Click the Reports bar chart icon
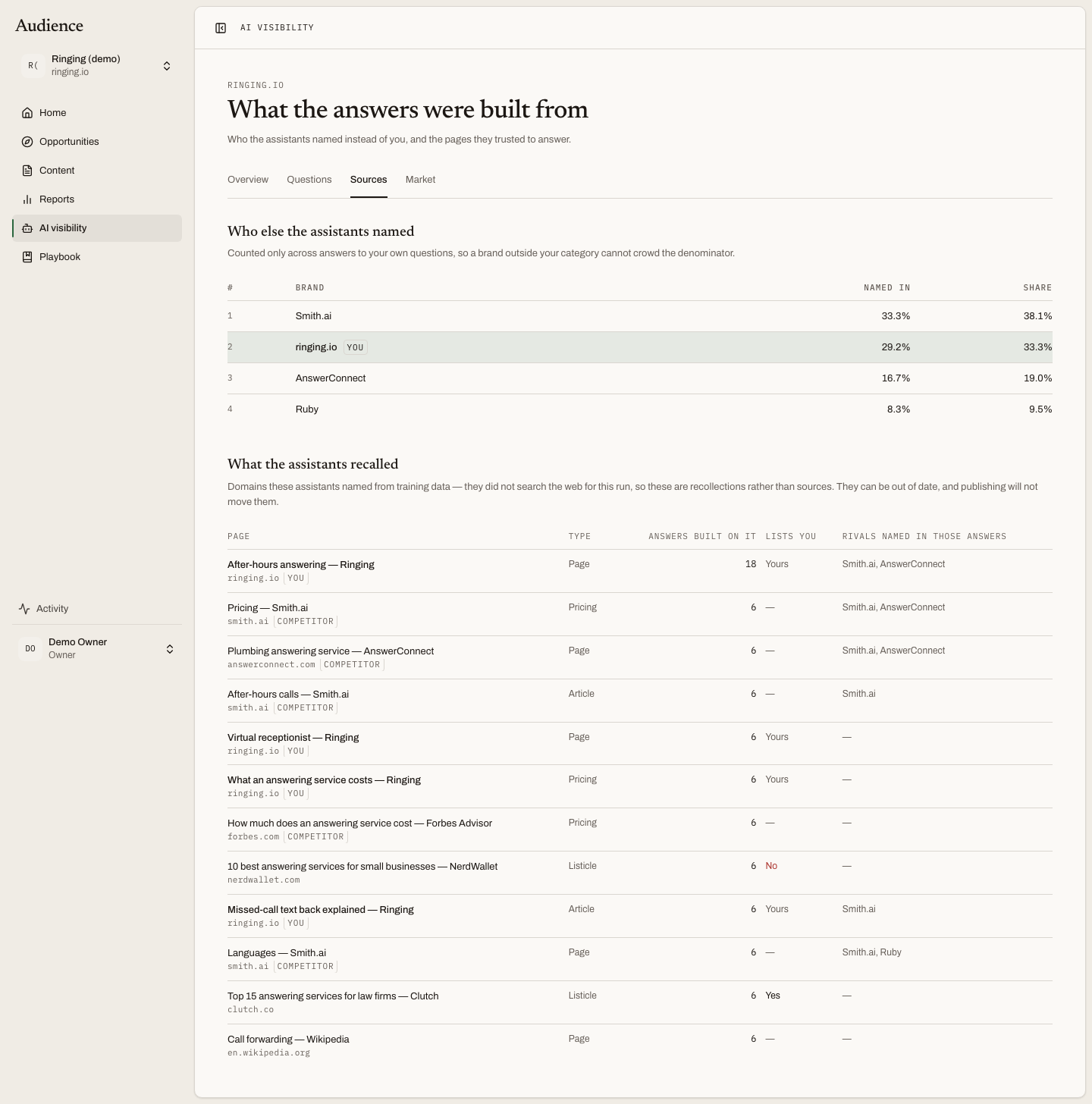This screenshot has height=1104, width=1092. 27,199
